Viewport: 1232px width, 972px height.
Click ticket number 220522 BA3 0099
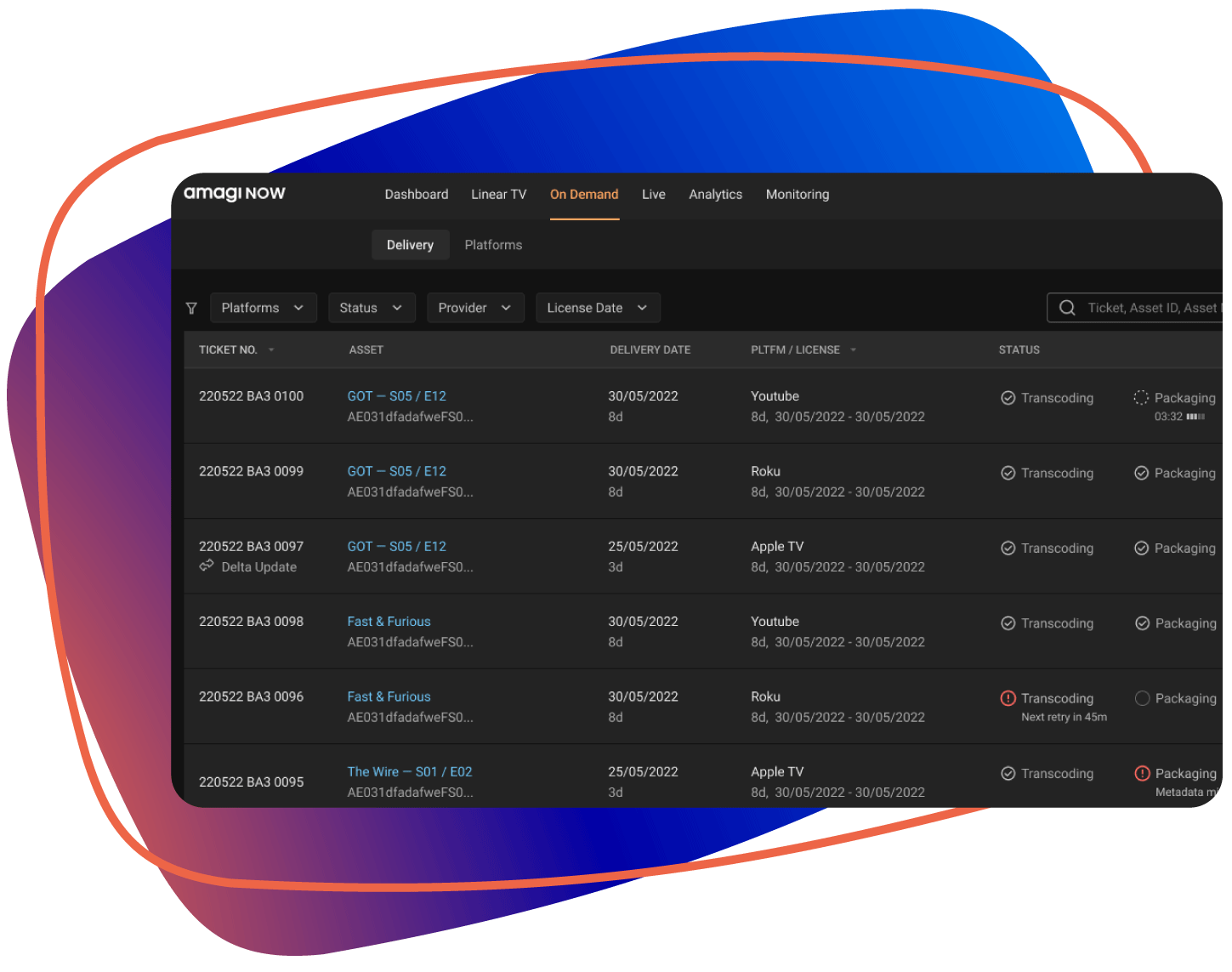pyautogui.click(x=251, y=471)
